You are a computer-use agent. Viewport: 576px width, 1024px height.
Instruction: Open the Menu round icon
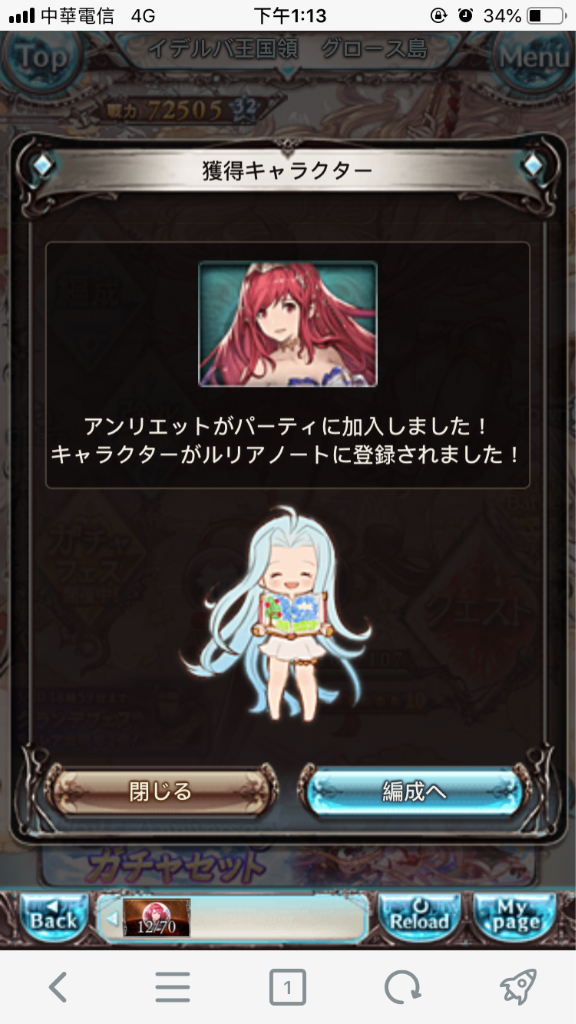(534, 59)
